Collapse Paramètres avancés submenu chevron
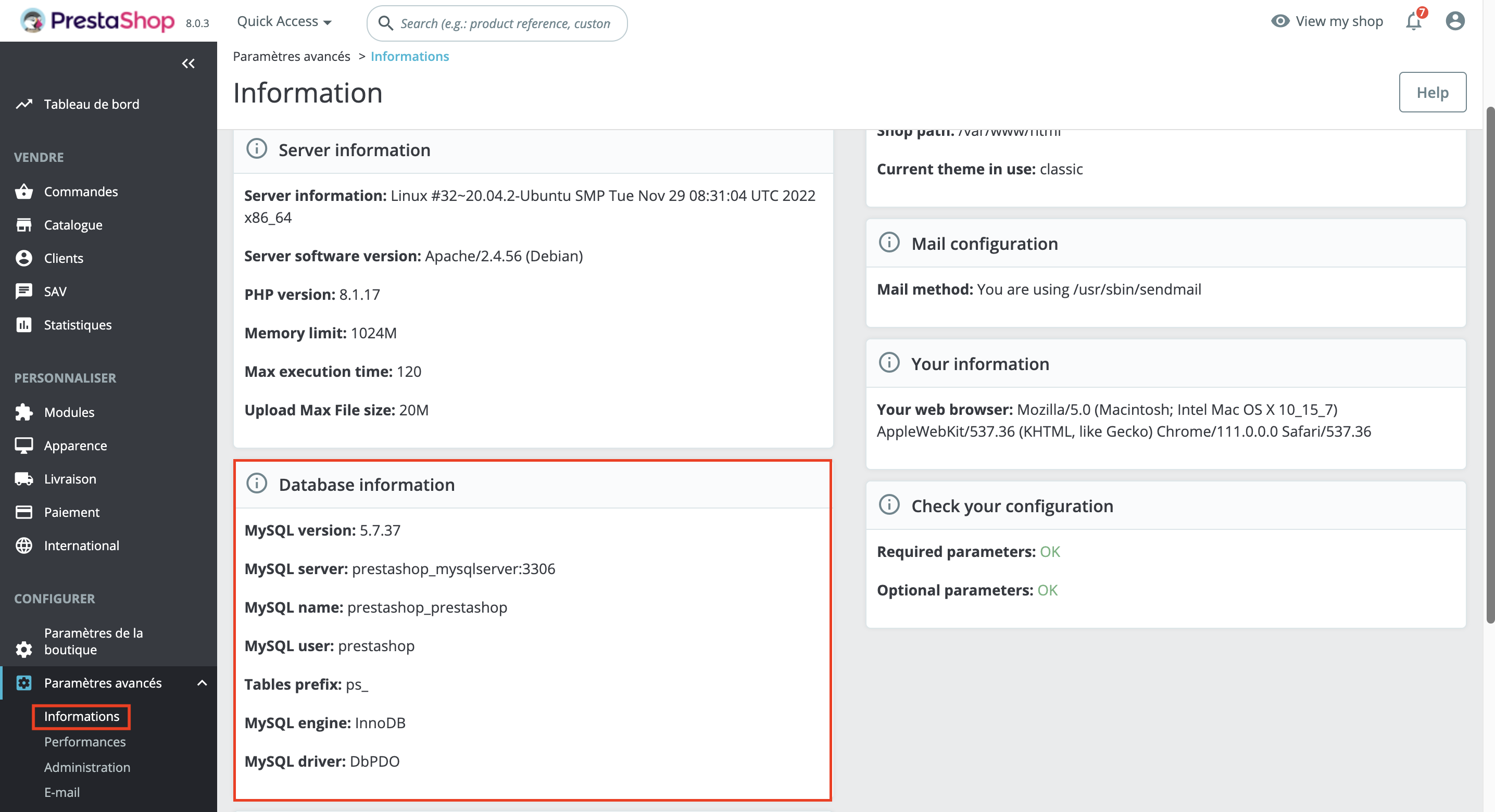Screen dimensions: 1495x812 click(202, 683)
